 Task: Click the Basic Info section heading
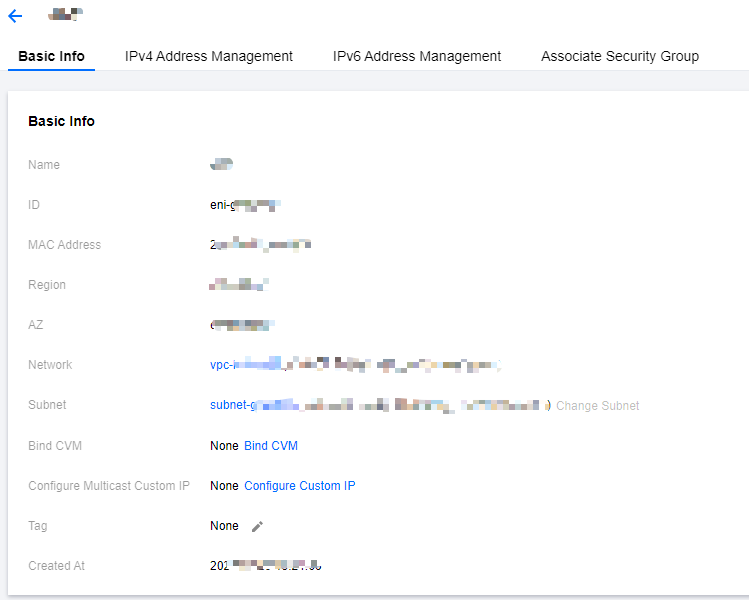[x=61, y=121]
